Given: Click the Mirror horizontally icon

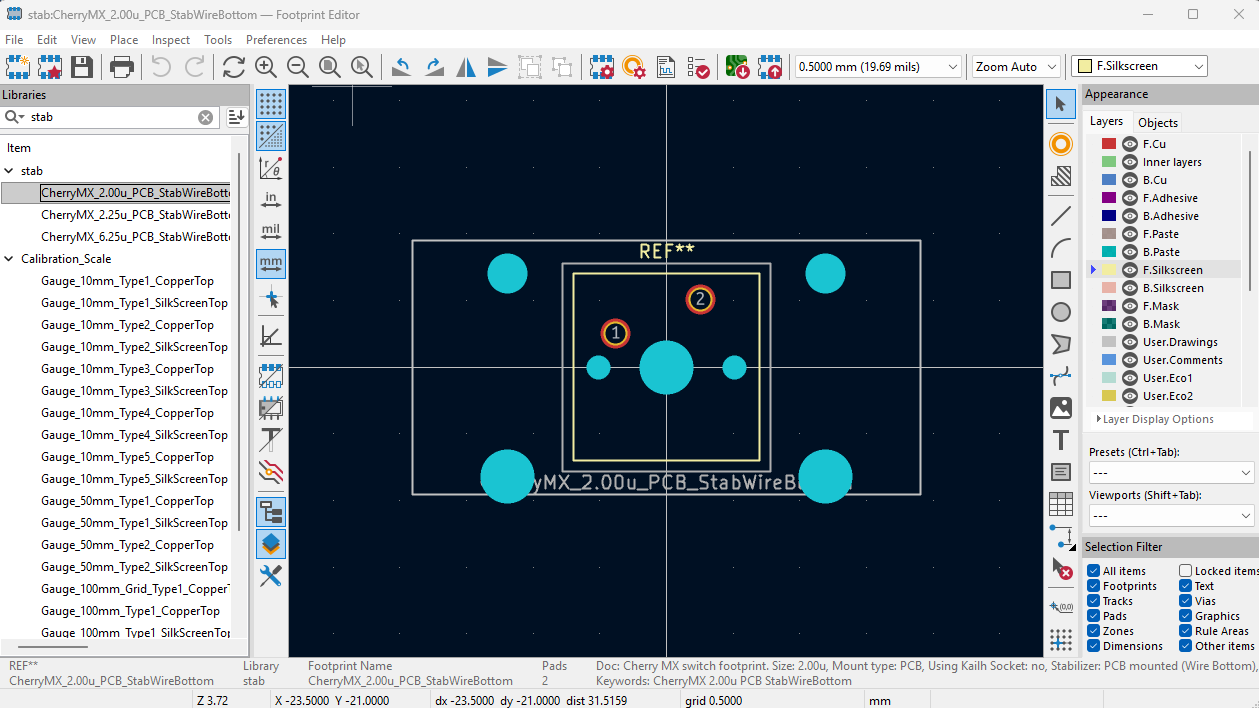Looking at the screenshot, I should point(466,67).
